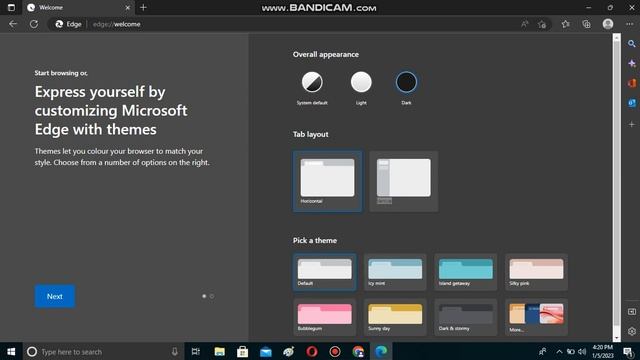
Task: Add this page to favorites star icon
Action: [x=542, y=24]
